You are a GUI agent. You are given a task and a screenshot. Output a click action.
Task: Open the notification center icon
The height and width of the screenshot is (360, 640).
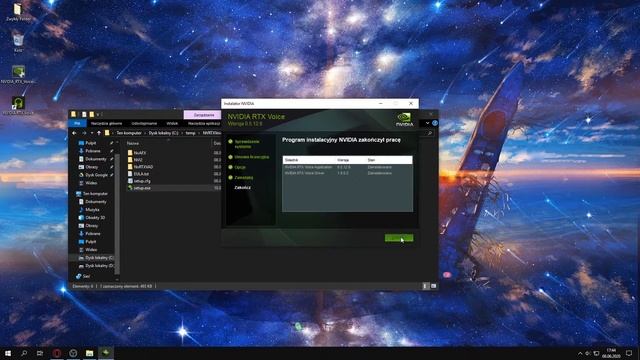(x=629, y=353)
